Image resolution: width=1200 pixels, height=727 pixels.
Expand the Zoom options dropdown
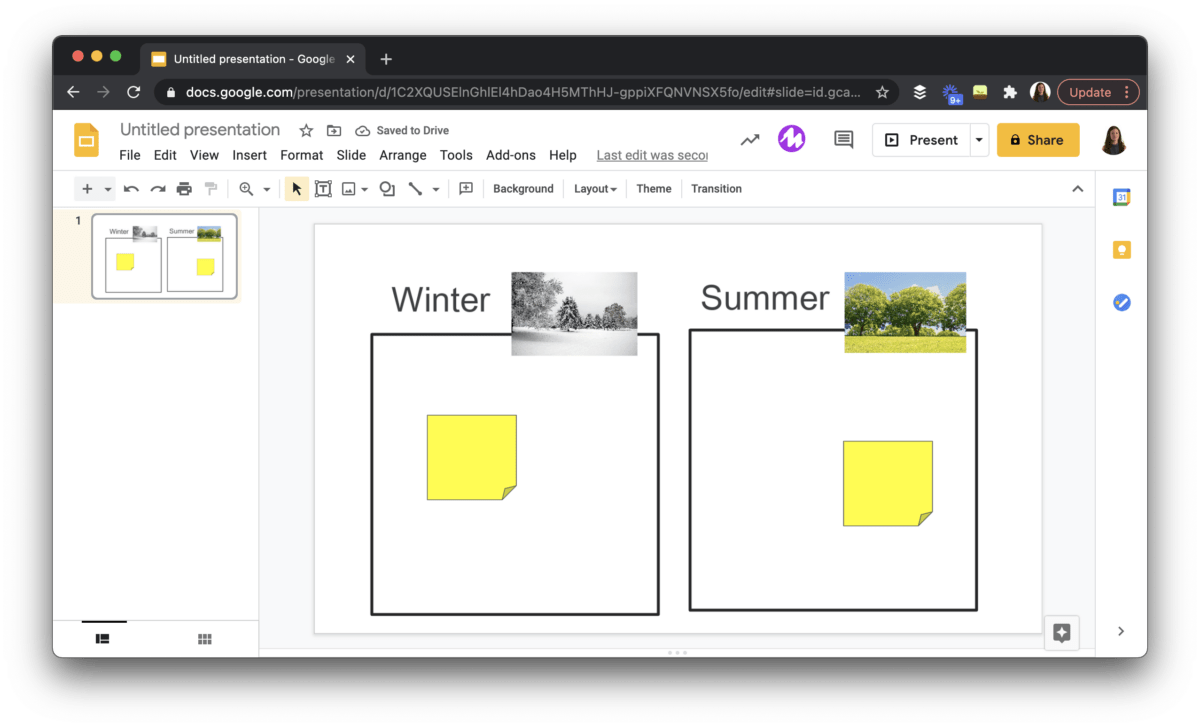tap(266, 188)
